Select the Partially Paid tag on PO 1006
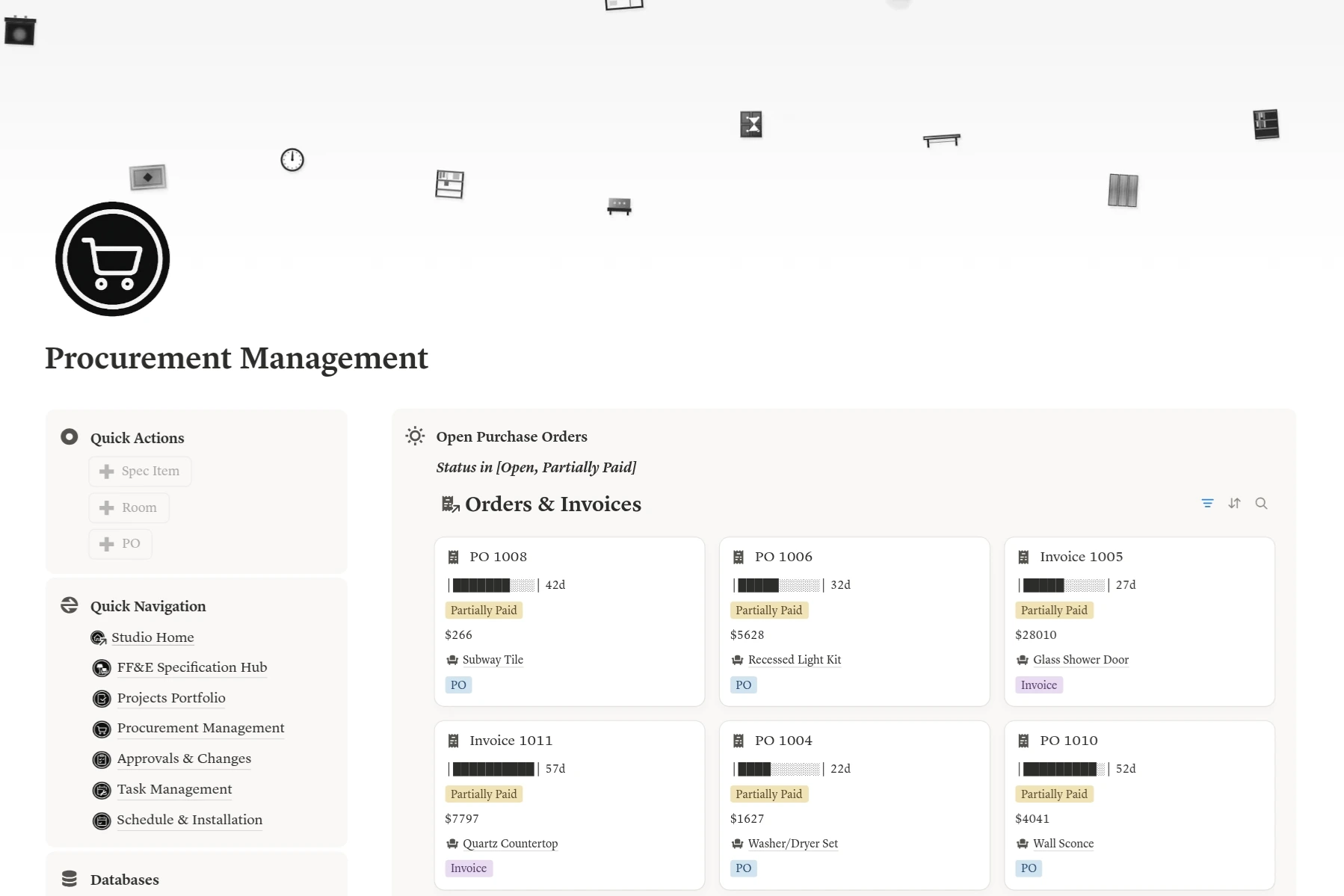This screenshot has width=1344, height=896. coord(768,611)
